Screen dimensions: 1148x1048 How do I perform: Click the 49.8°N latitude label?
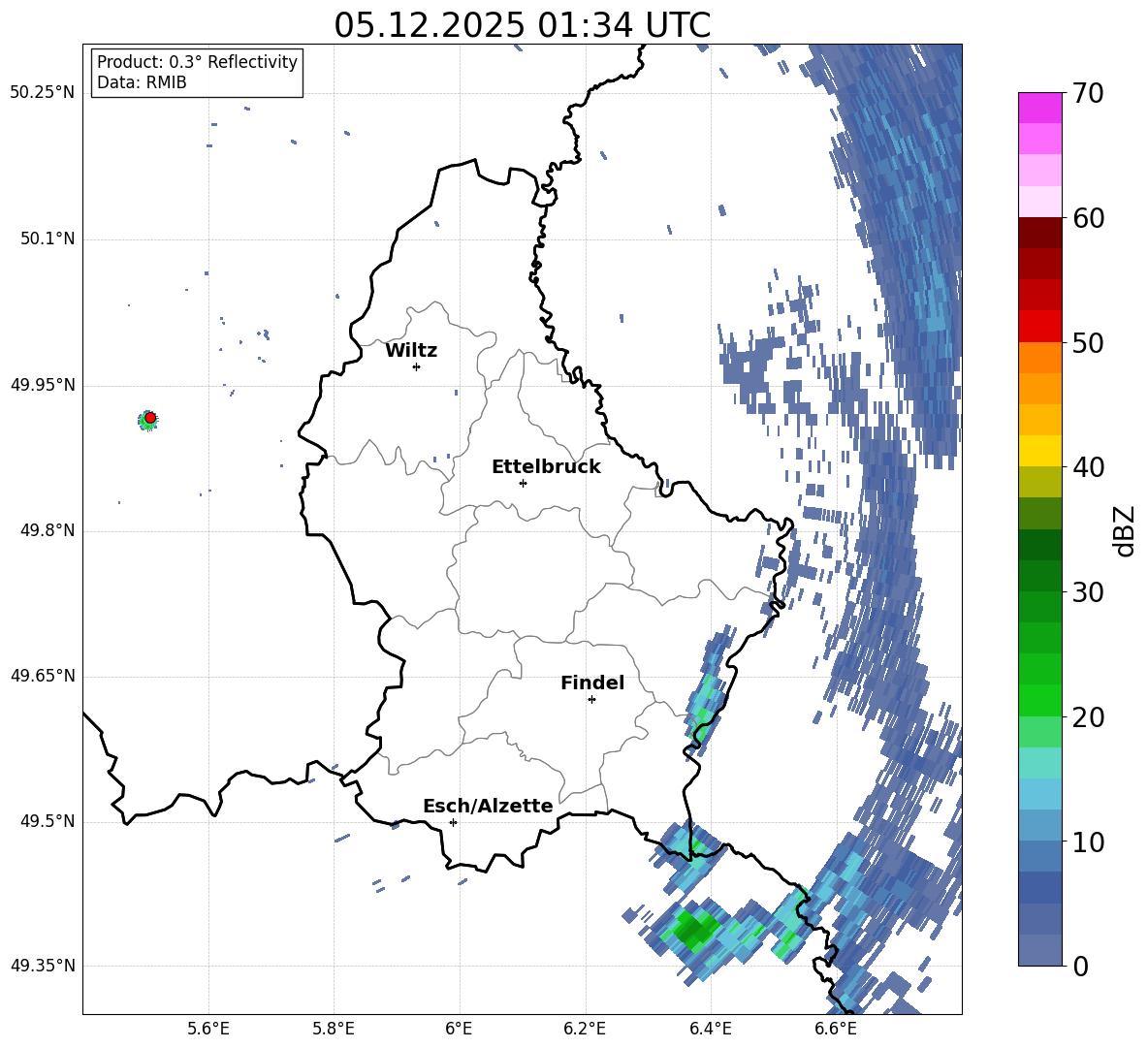click(x=47, y=530)
